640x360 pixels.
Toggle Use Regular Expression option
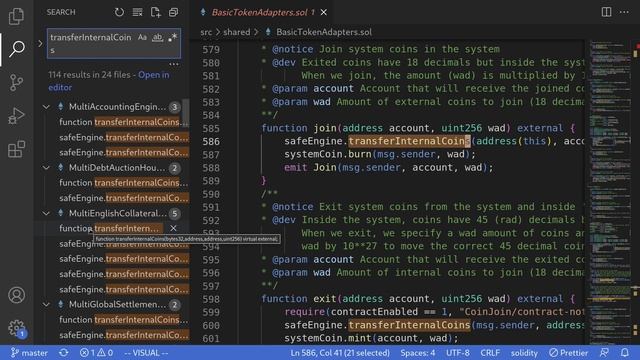click(173, 37)
